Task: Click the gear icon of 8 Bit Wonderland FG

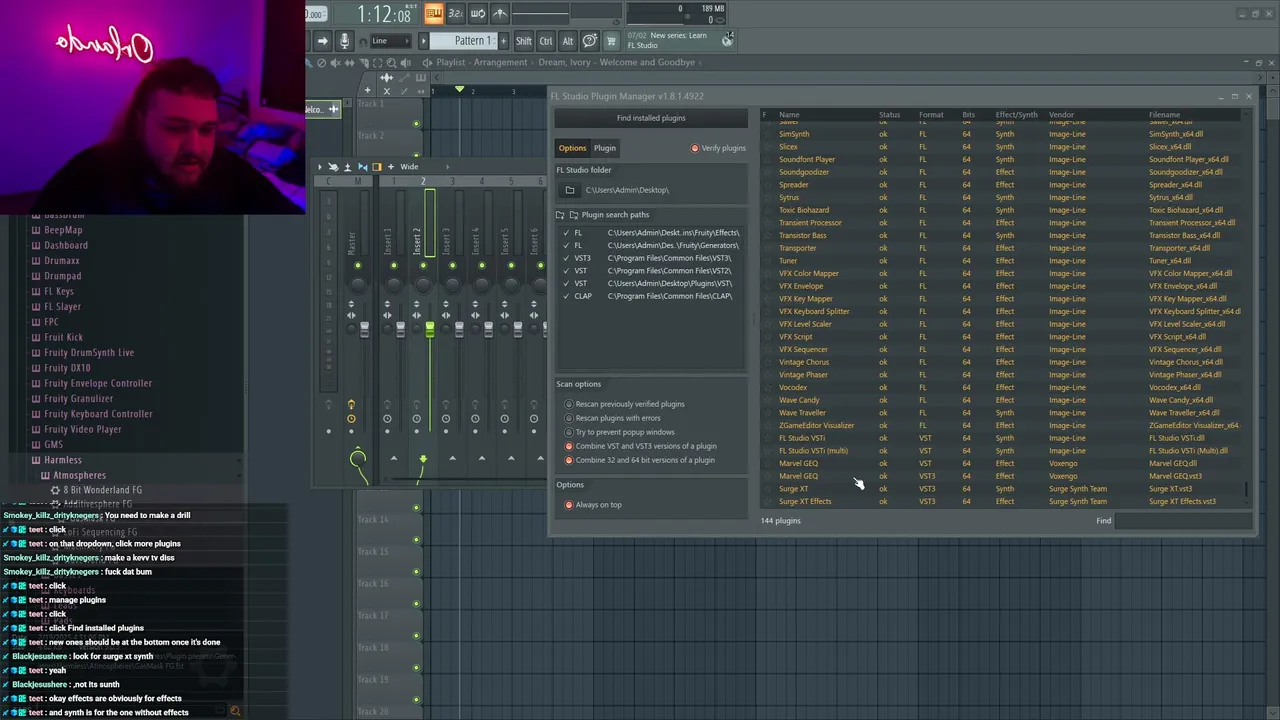Action: [x=57, y=490]
